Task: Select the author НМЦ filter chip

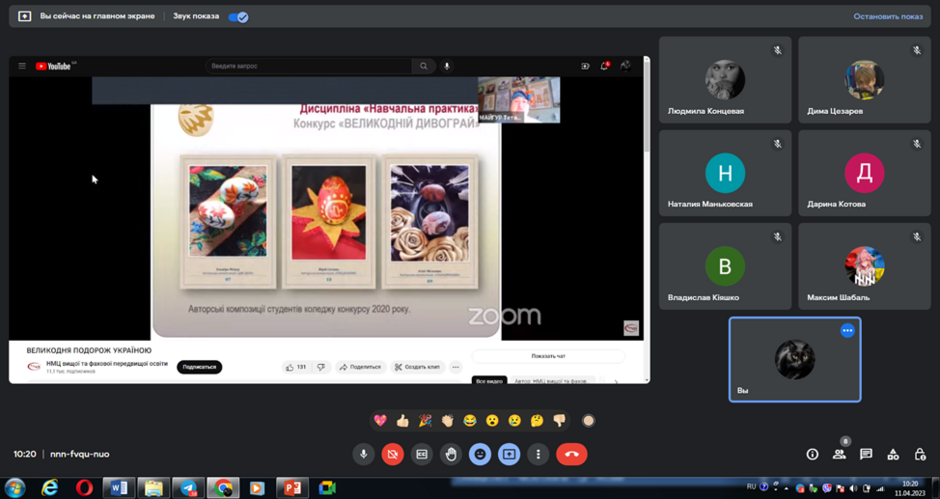Action: pyautogui.click(x=552, y=380)
